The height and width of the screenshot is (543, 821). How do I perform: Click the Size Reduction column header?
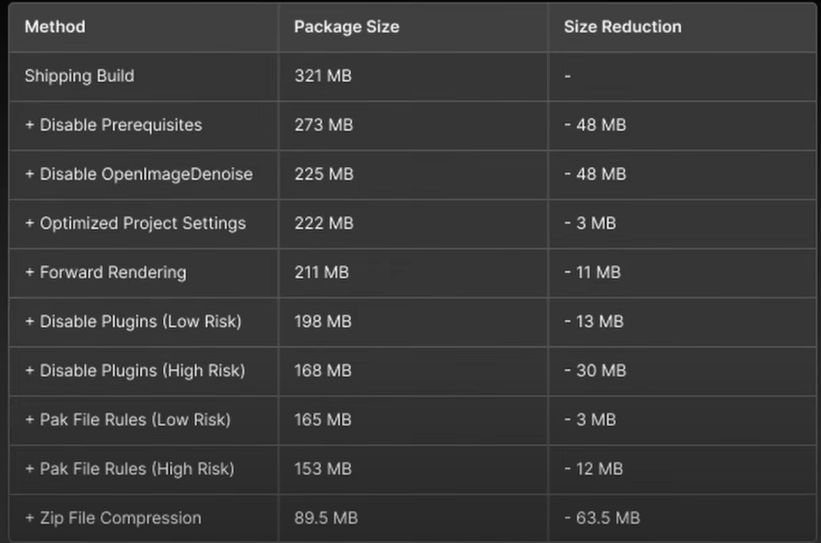623,27
